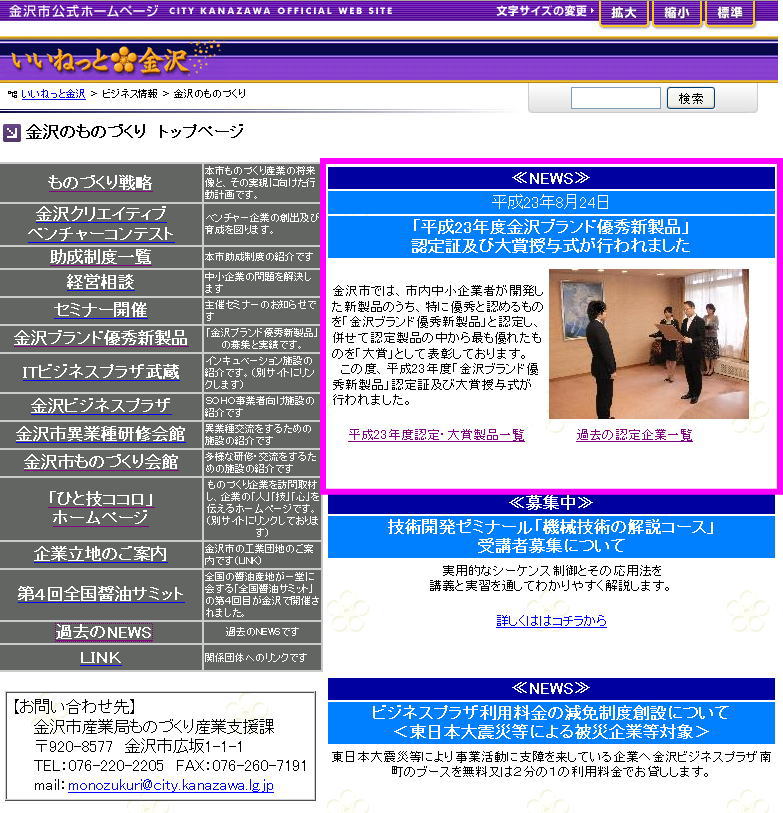Open the いいねっと金沢 breadcrumb link
The height and width of the screenshot is (813, 783).
(53, 93)
